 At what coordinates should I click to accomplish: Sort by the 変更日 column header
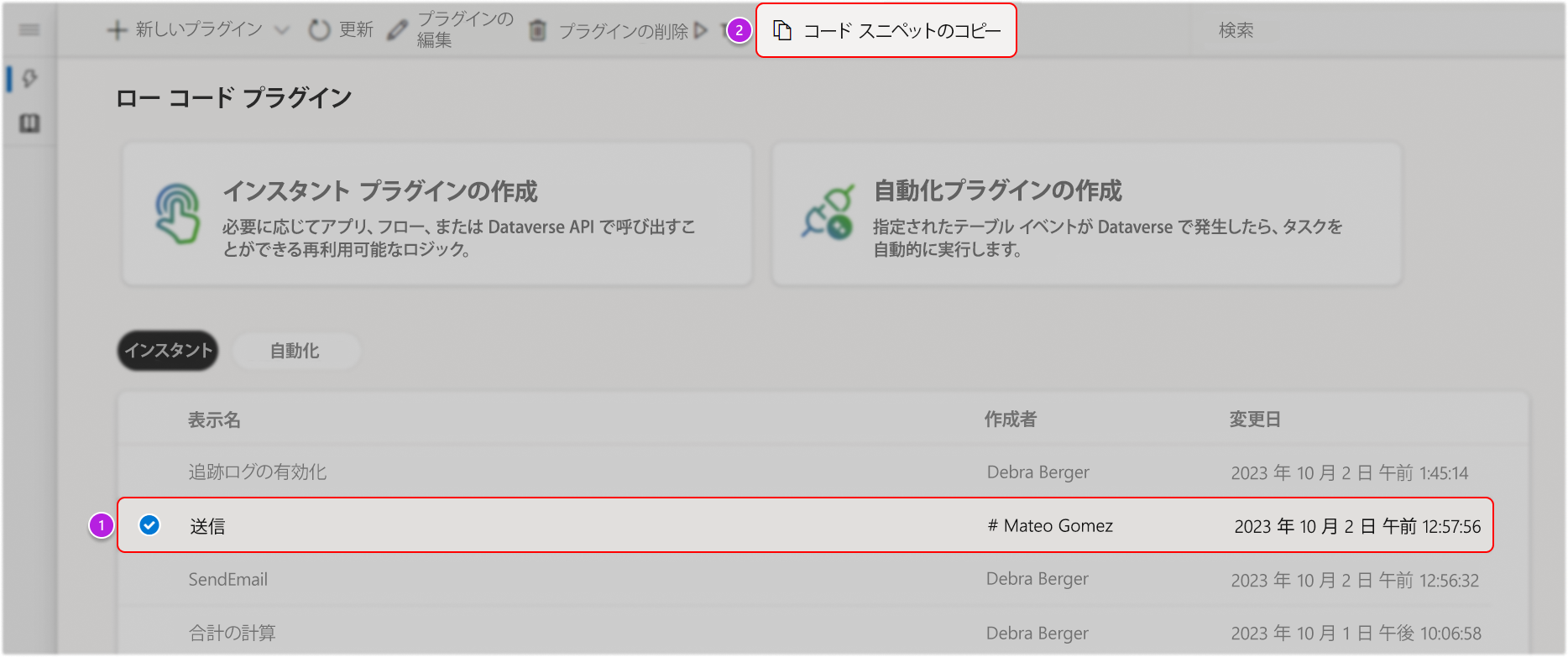coord(1255,419)
